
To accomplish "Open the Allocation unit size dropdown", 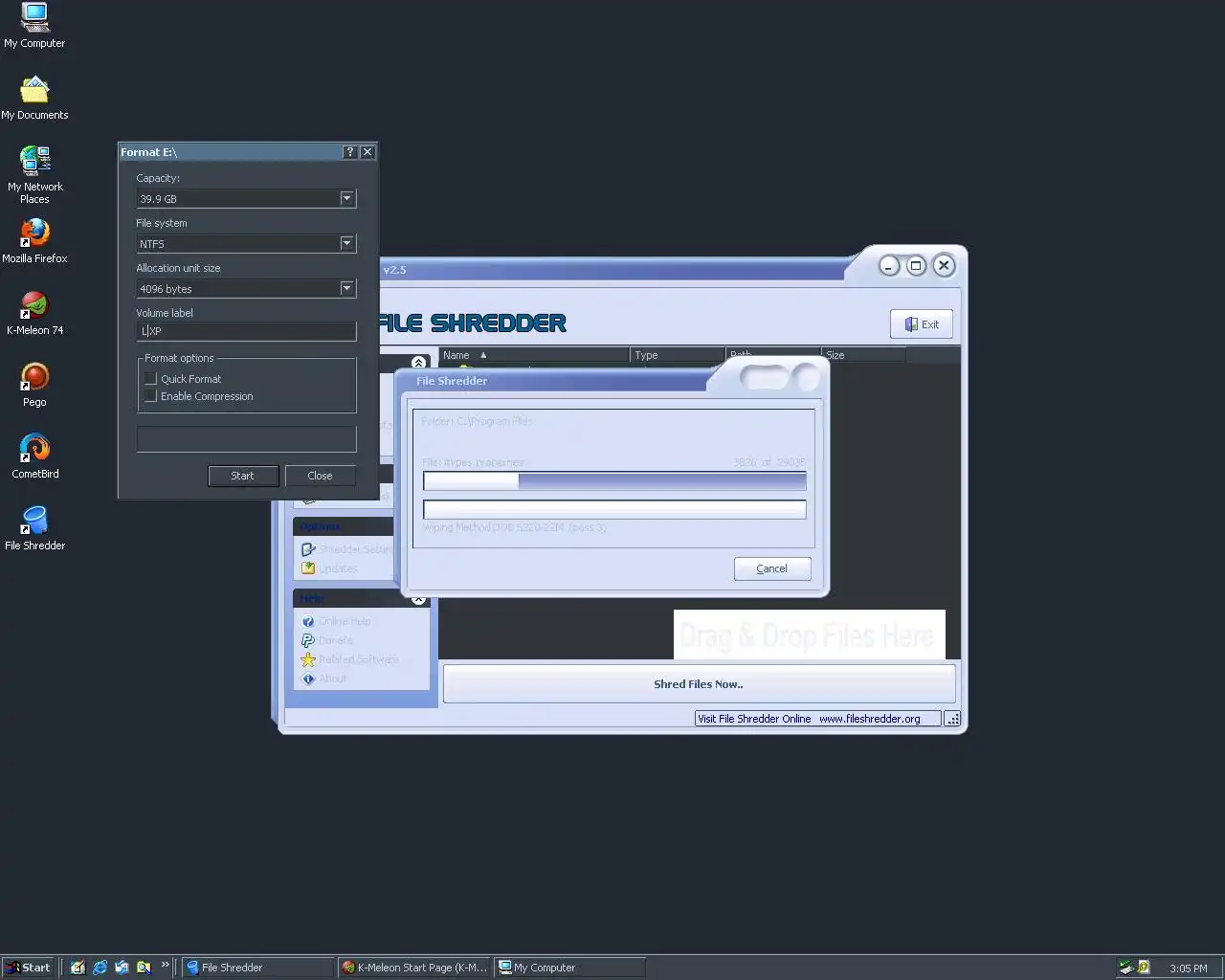I will [x=347, y=288].
